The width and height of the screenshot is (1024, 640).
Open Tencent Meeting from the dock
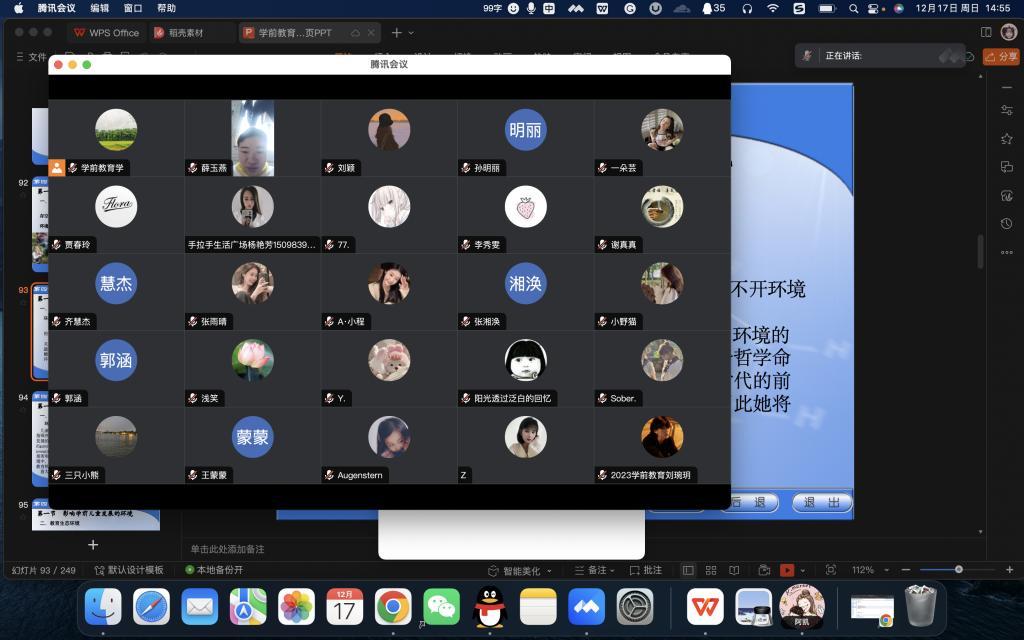(x=587, y=606)
